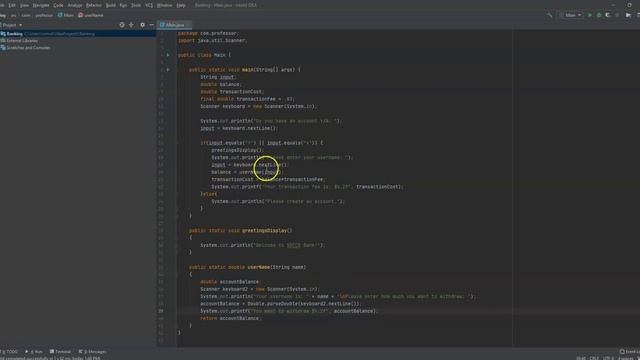Click the 'import java.util.Scanner' line
640x360 pixels.
pyautogui.click(x=212, y=40)
